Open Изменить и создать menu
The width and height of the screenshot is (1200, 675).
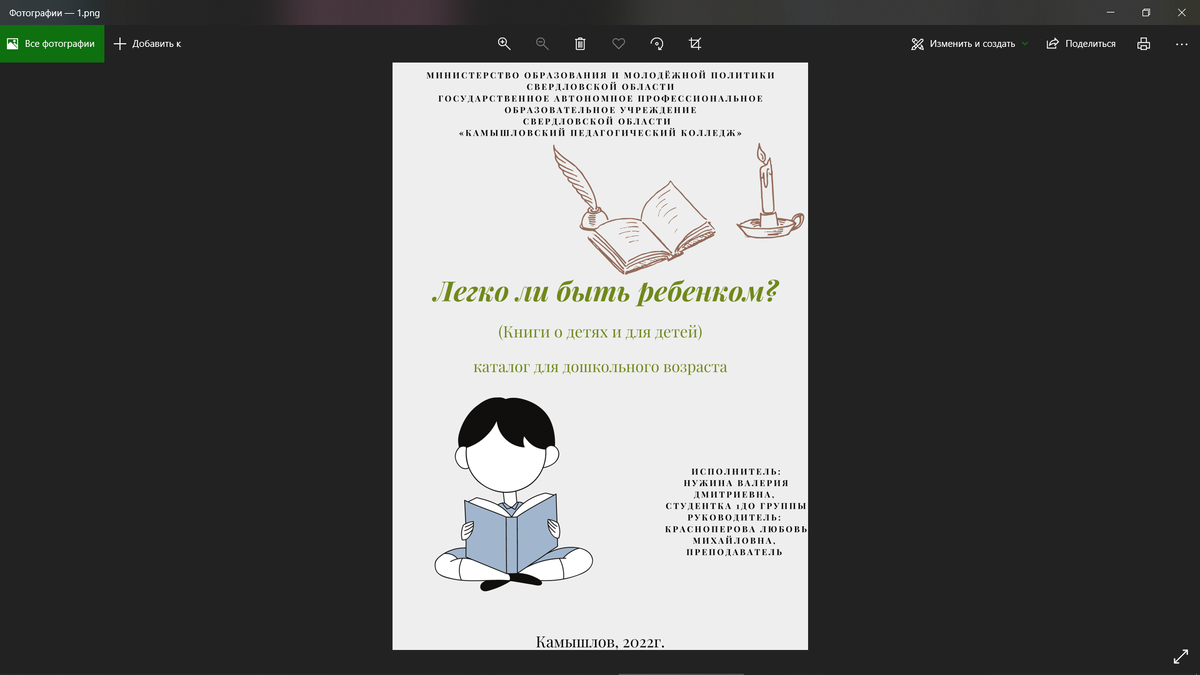969,44
